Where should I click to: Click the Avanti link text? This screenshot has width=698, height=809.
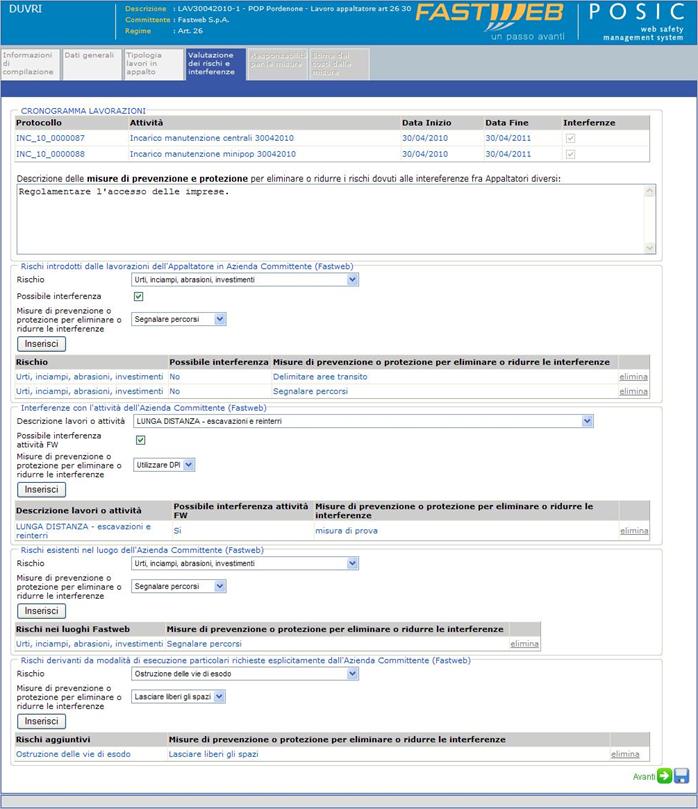[x=644, y=776]
